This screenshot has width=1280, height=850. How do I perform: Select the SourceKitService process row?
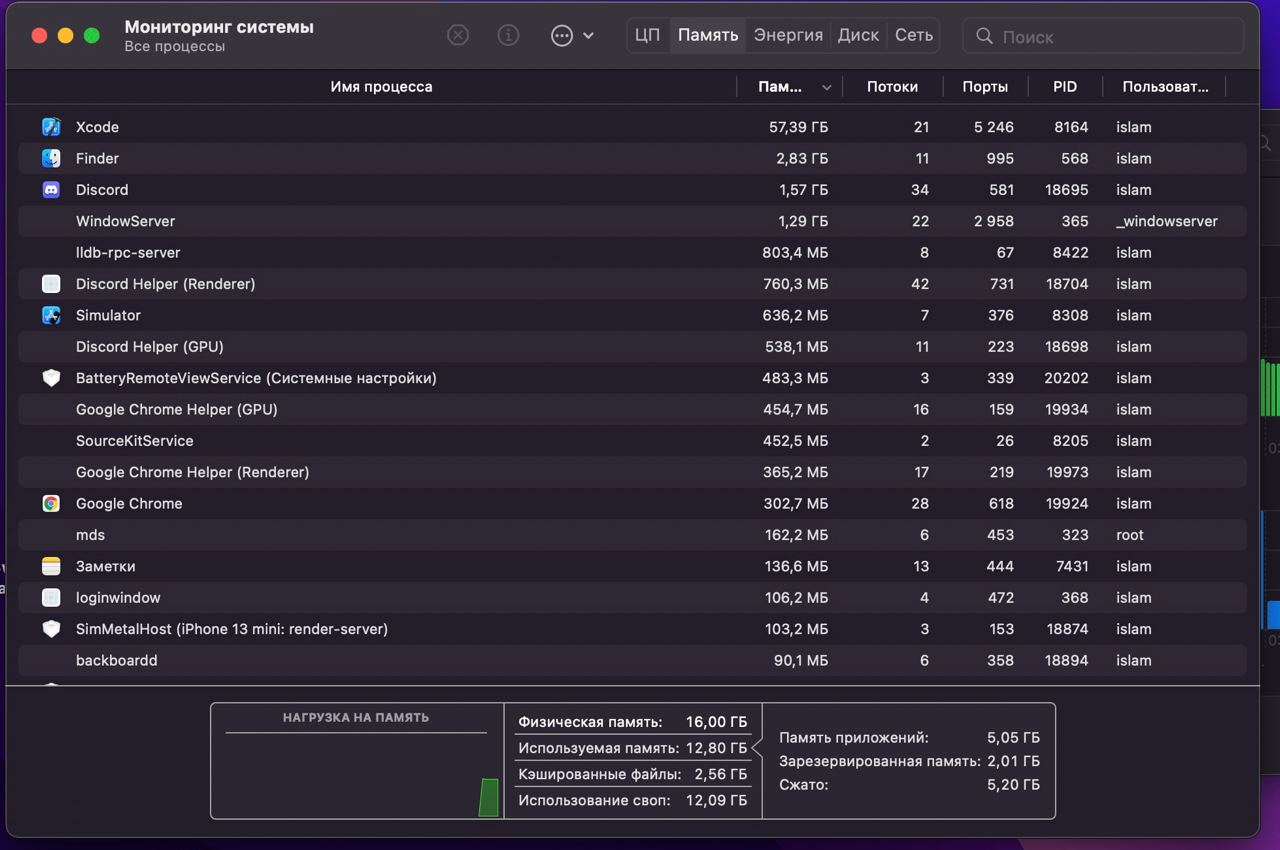point(632,440)
